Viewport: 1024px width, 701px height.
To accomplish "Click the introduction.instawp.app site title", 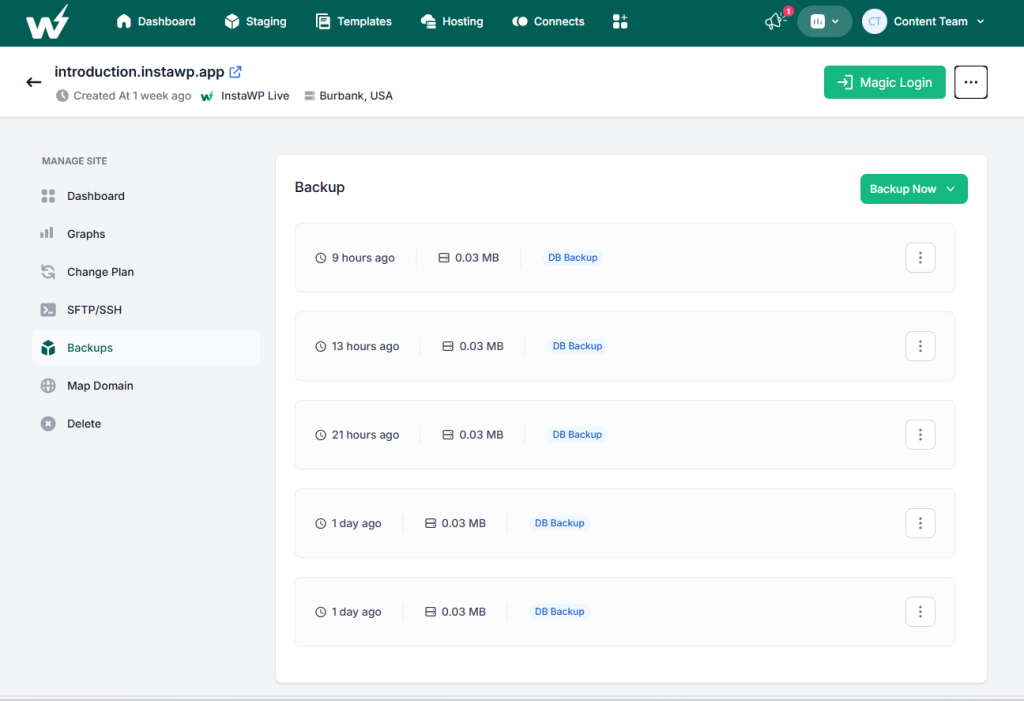I will click(139, 72).
